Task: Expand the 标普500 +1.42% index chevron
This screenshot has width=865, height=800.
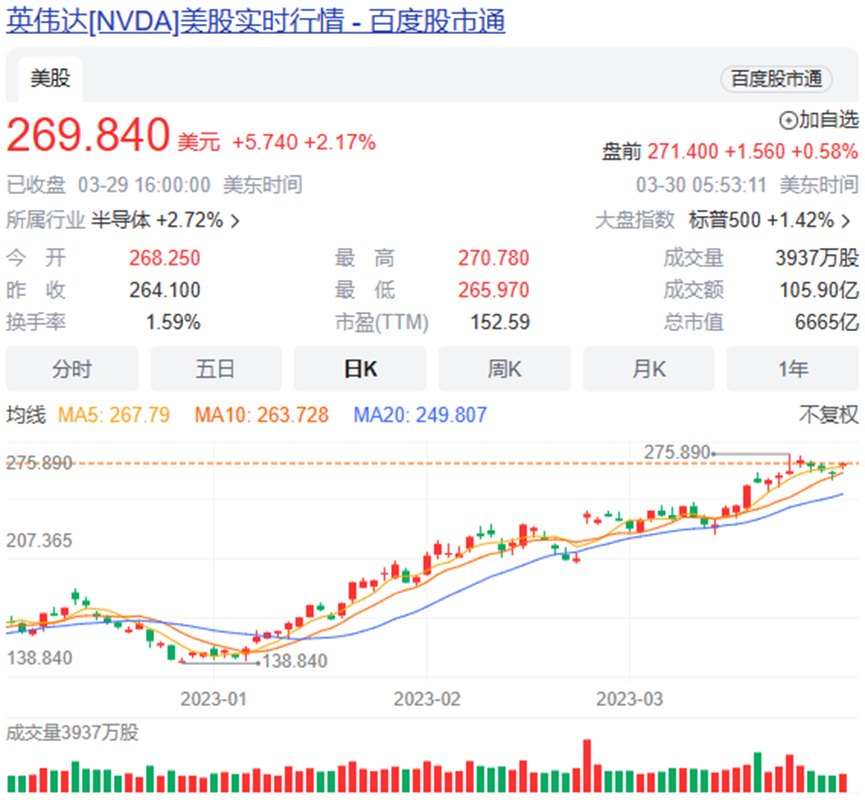Action: tap(846, 221)
